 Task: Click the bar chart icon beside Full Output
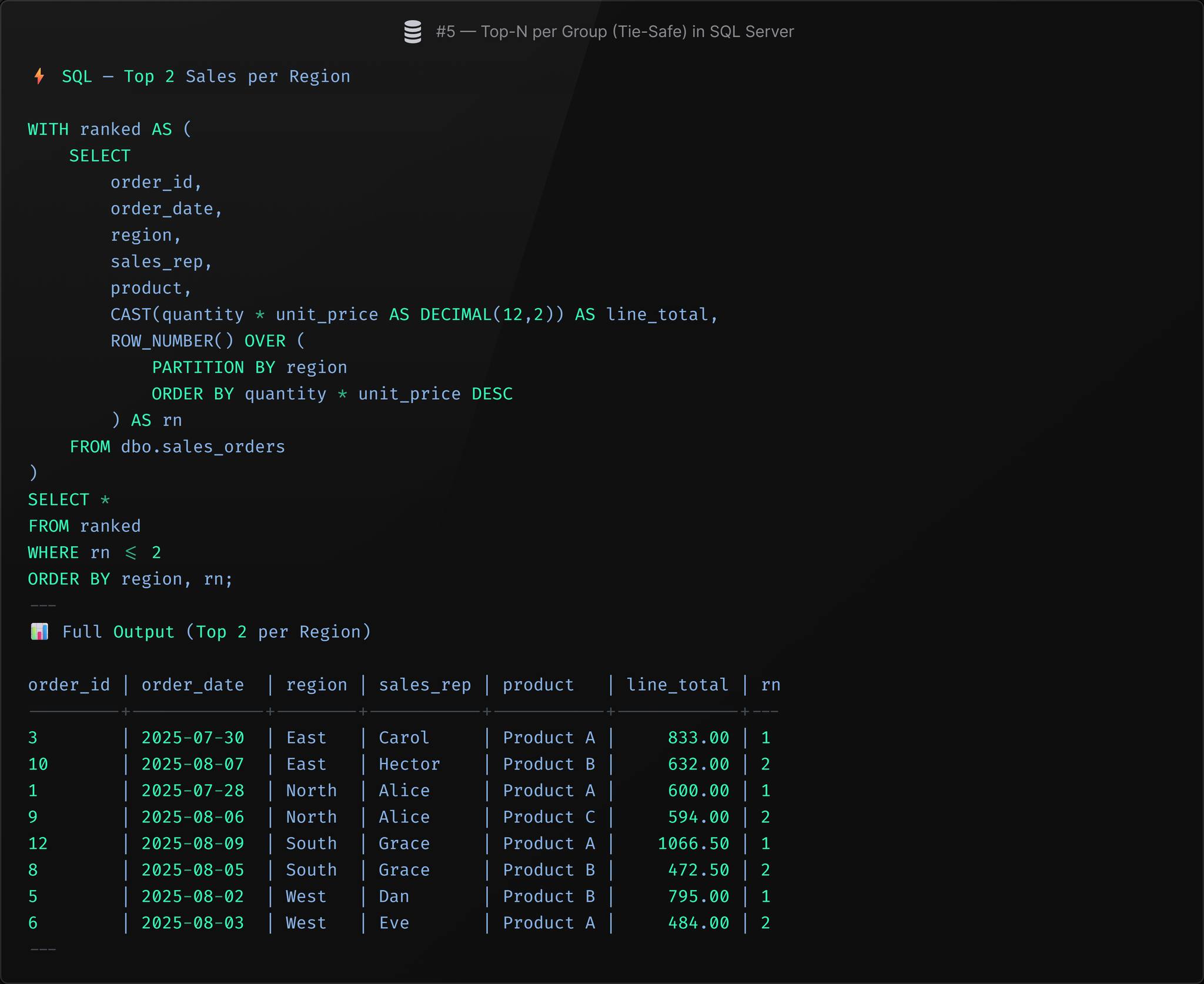coord(39,632)
